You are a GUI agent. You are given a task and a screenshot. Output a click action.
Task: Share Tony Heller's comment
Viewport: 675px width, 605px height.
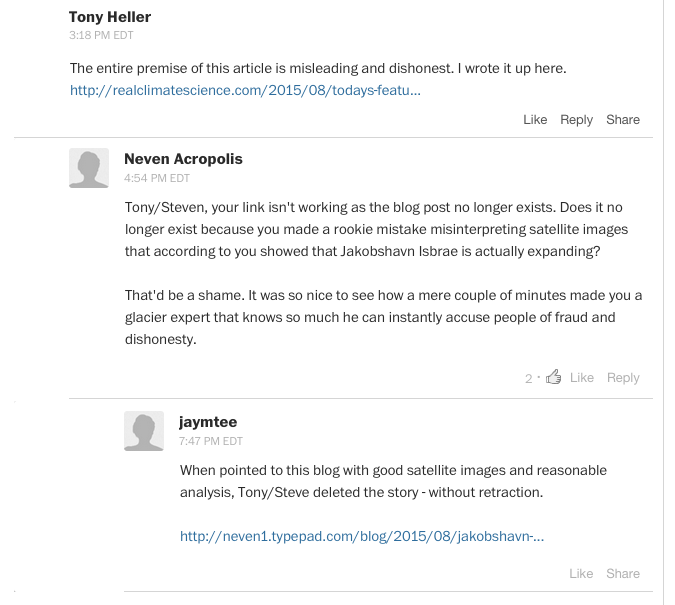pos(622,119)
